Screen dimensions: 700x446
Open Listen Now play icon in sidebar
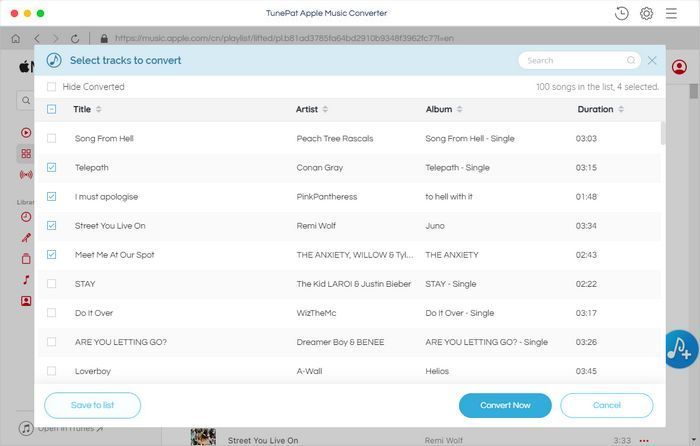[x=26, y=133]
